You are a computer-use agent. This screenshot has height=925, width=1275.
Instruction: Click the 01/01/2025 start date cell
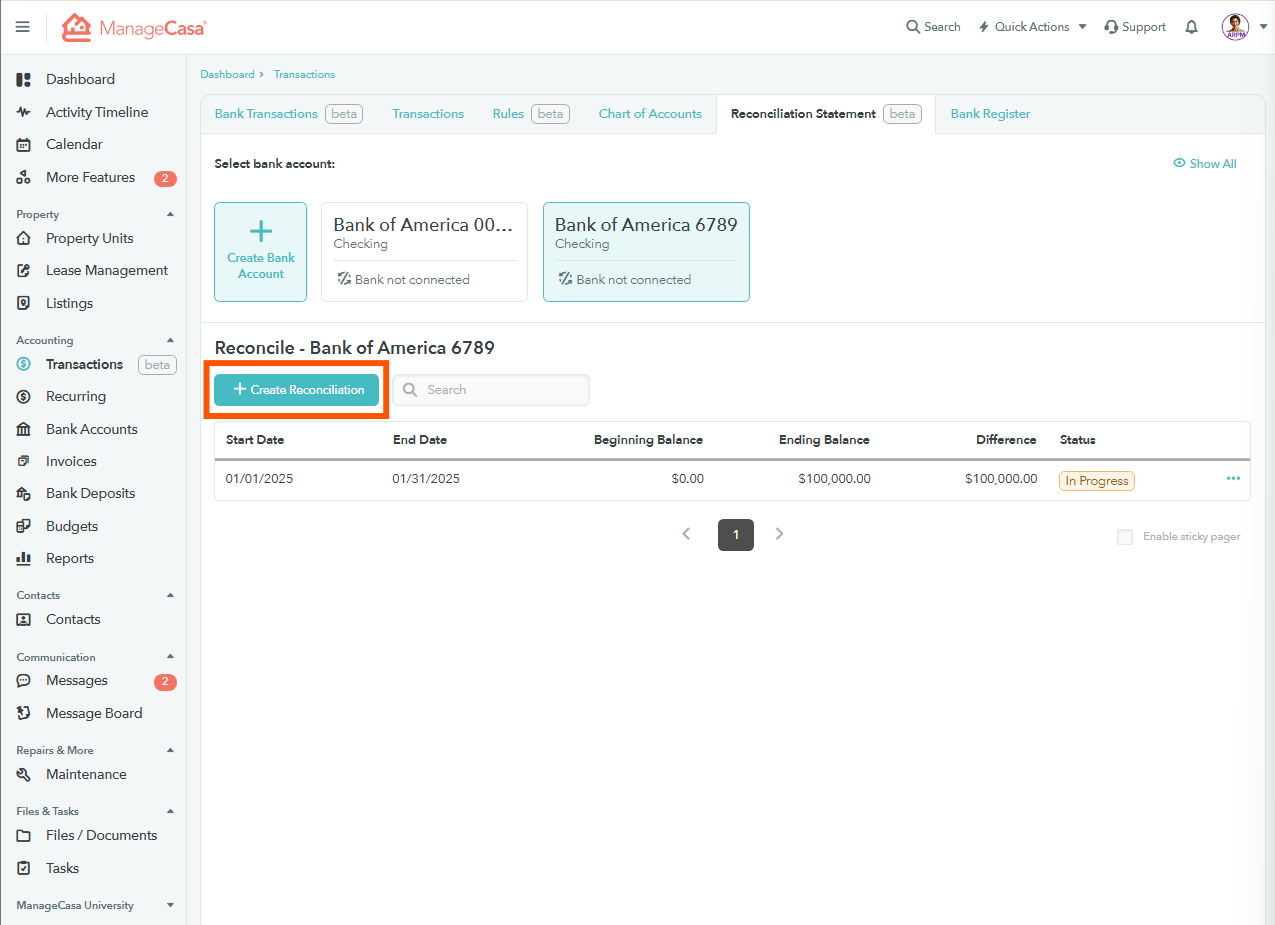point(259,479)
